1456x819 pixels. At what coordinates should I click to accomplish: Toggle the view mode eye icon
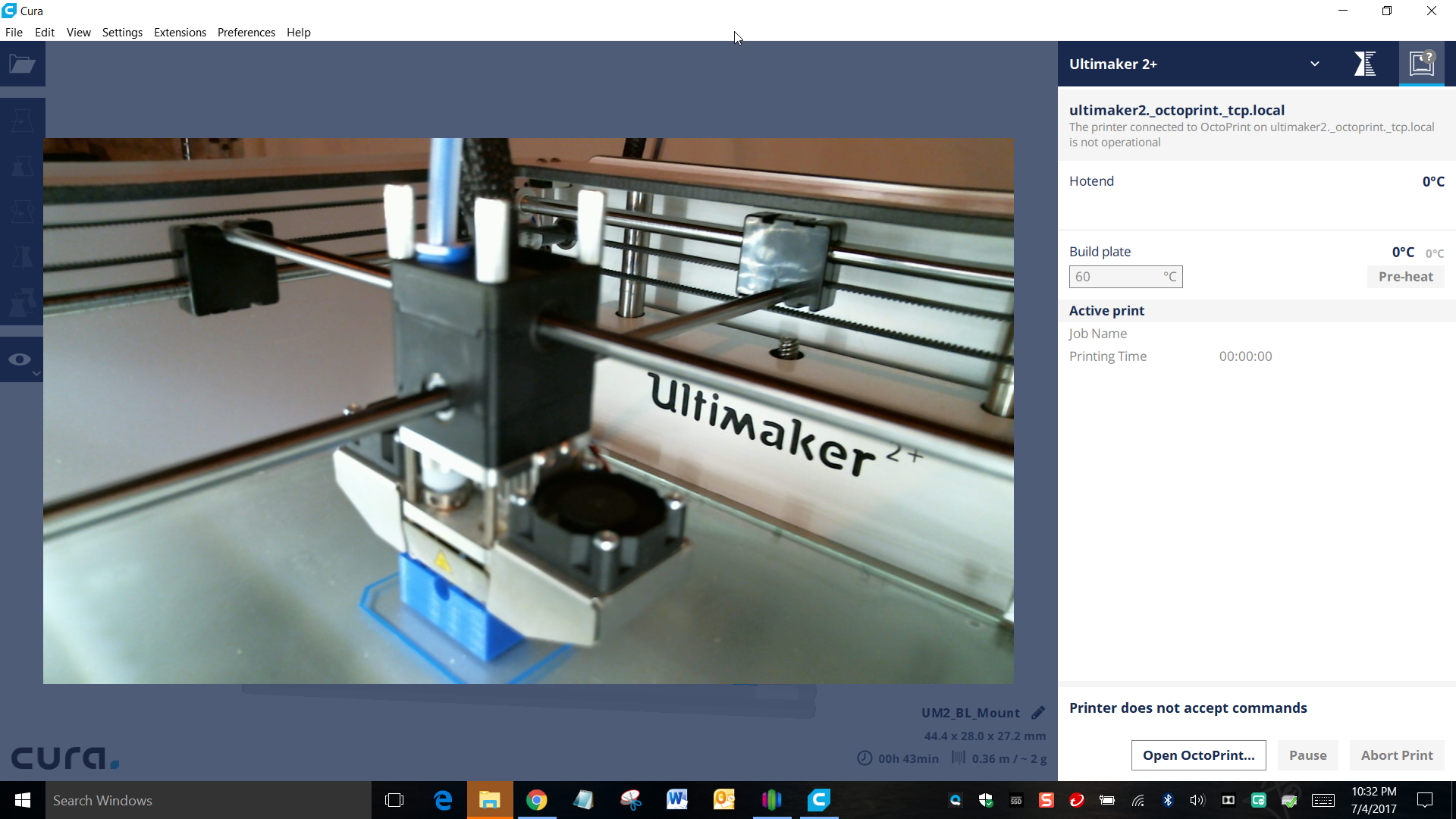pos(20,359)
